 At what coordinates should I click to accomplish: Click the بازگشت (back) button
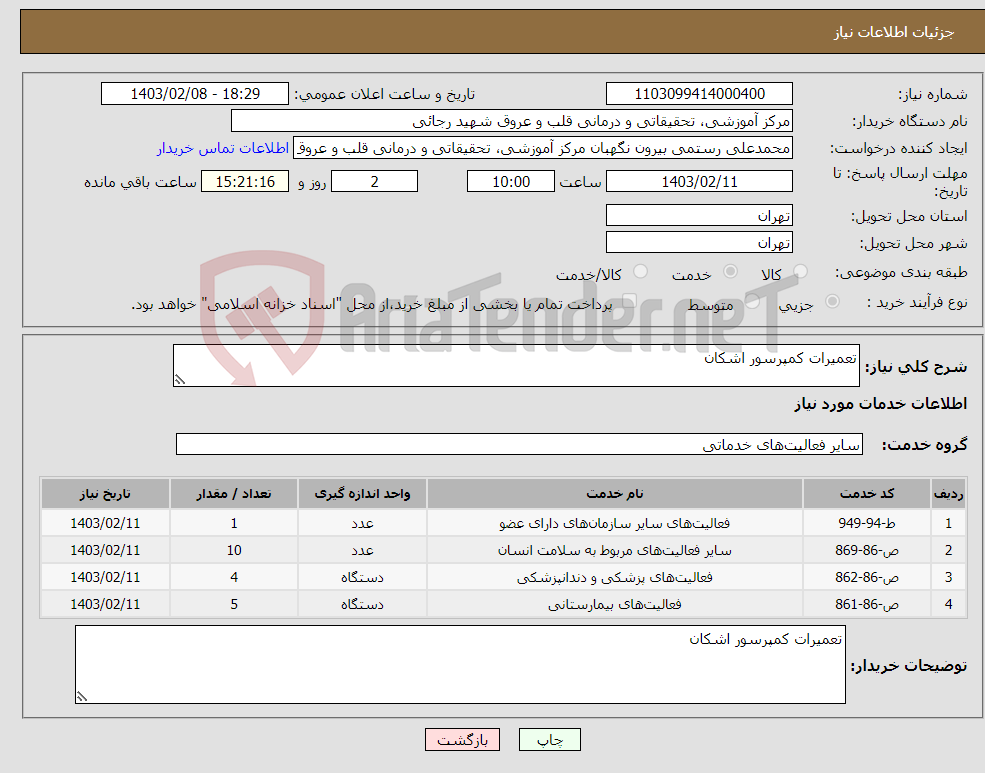click(x=462, y=740)
